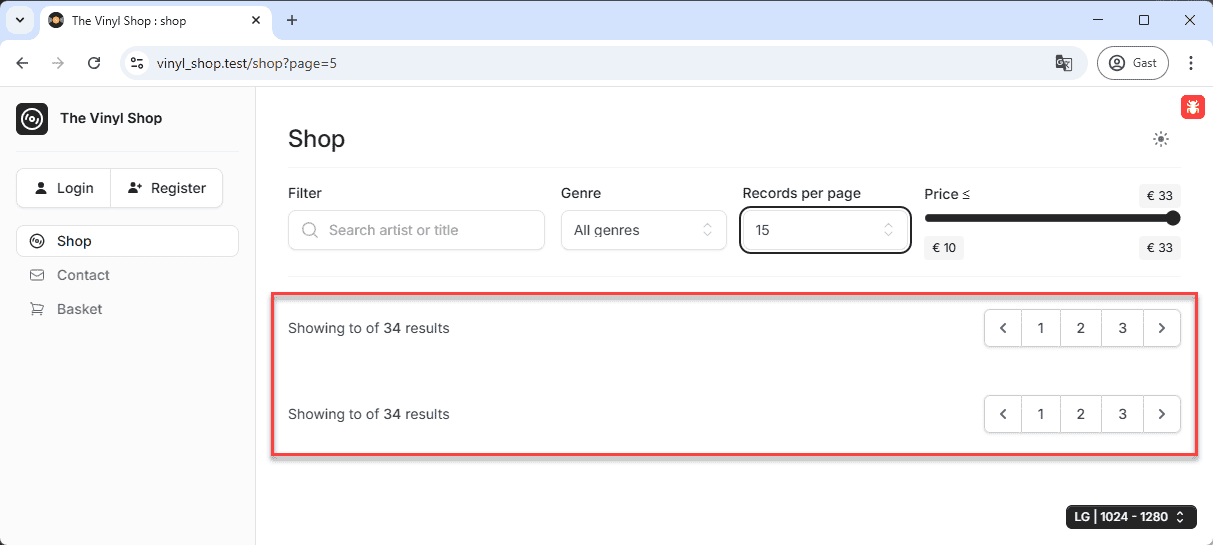Open site information icon in address bar
The image size is (1213, 545).
(138, 63)
